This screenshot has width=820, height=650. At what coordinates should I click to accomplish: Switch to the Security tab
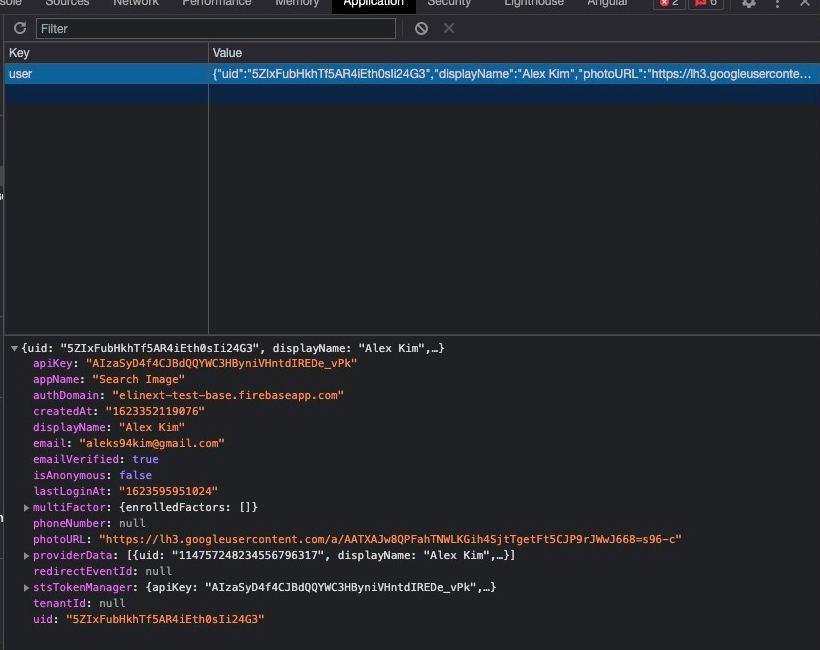pos(449,4)
